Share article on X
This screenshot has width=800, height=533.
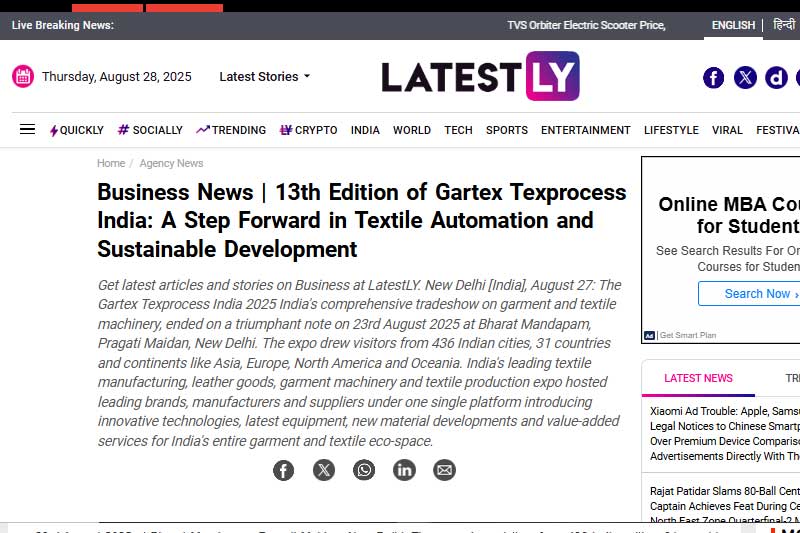point(323,470)
